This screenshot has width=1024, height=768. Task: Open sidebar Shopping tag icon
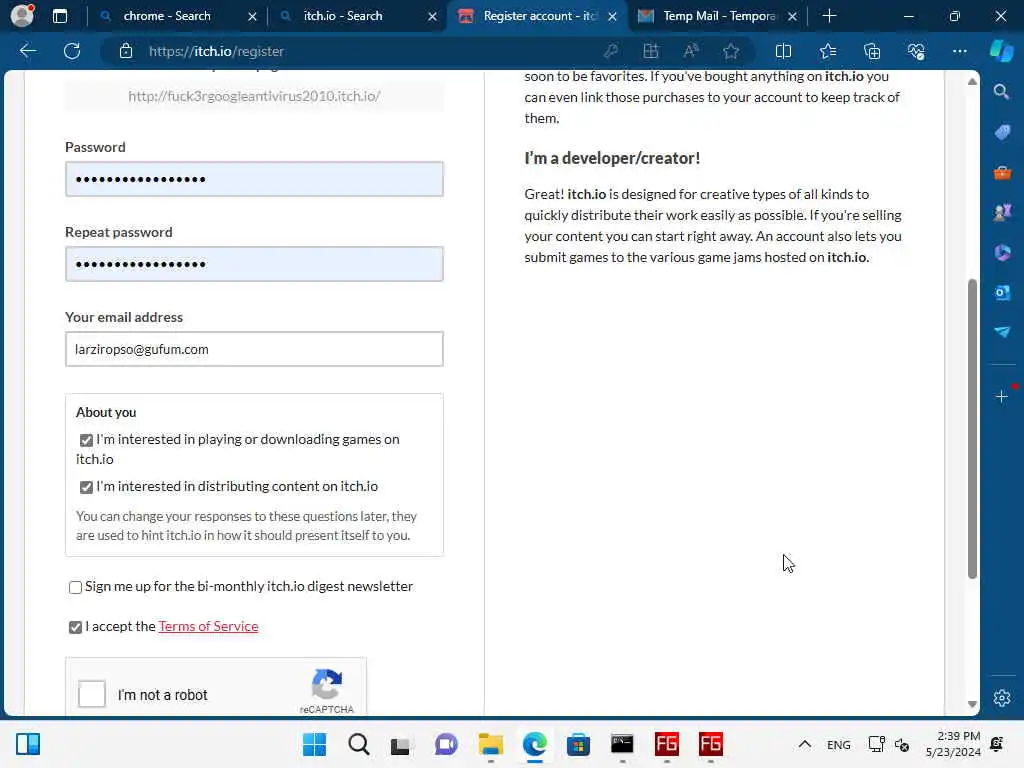click(x=1002, y=132)
